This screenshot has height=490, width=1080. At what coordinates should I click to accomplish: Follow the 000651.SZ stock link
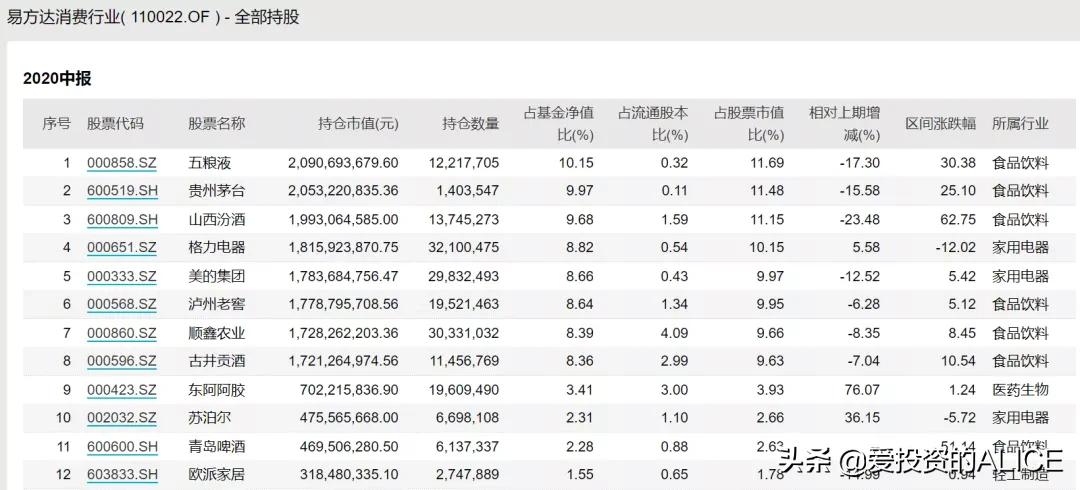tap(122, 247)
